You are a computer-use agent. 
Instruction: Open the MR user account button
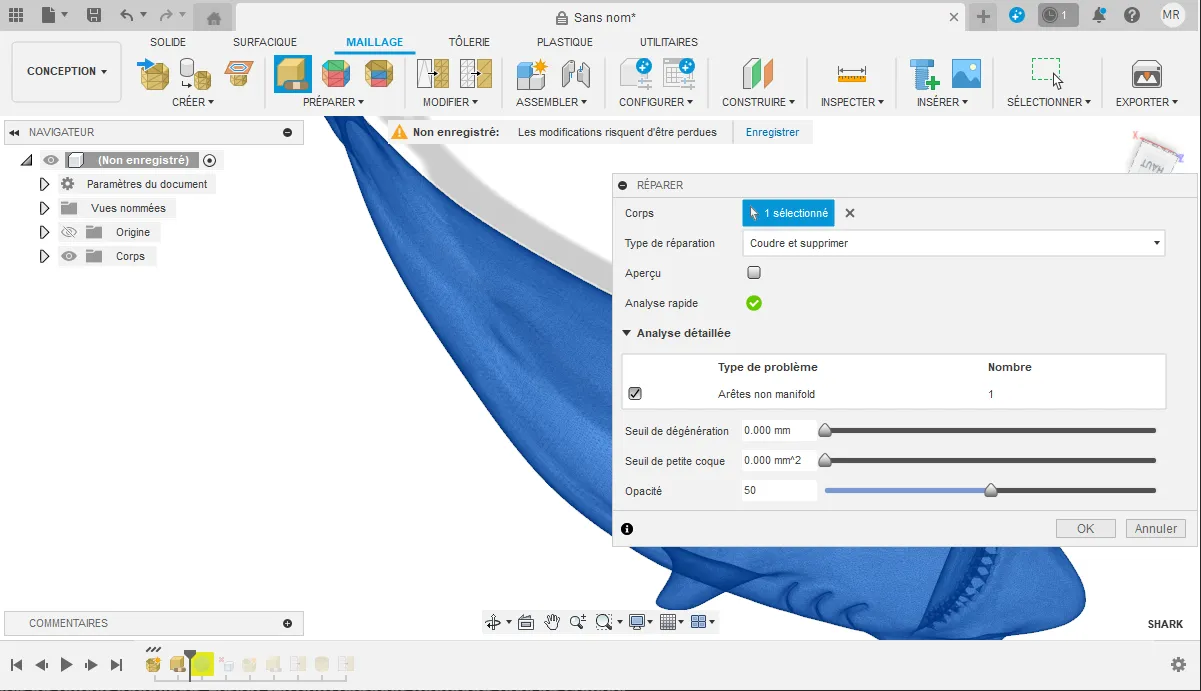(x=1172, y=15)
